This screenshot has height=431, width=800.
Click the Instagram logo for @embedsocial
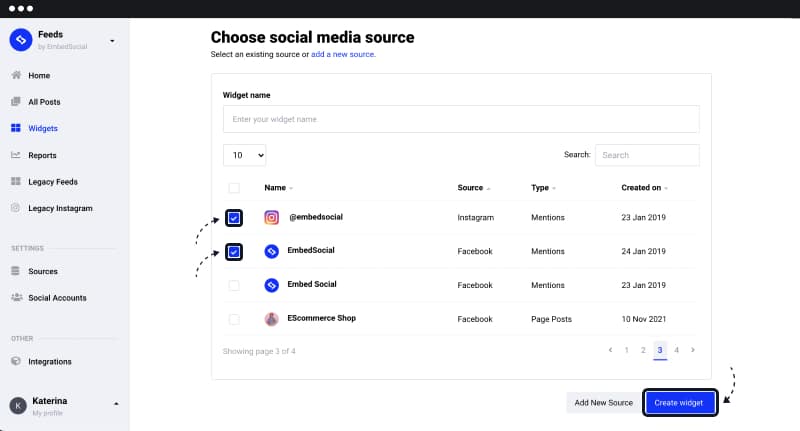271,217
